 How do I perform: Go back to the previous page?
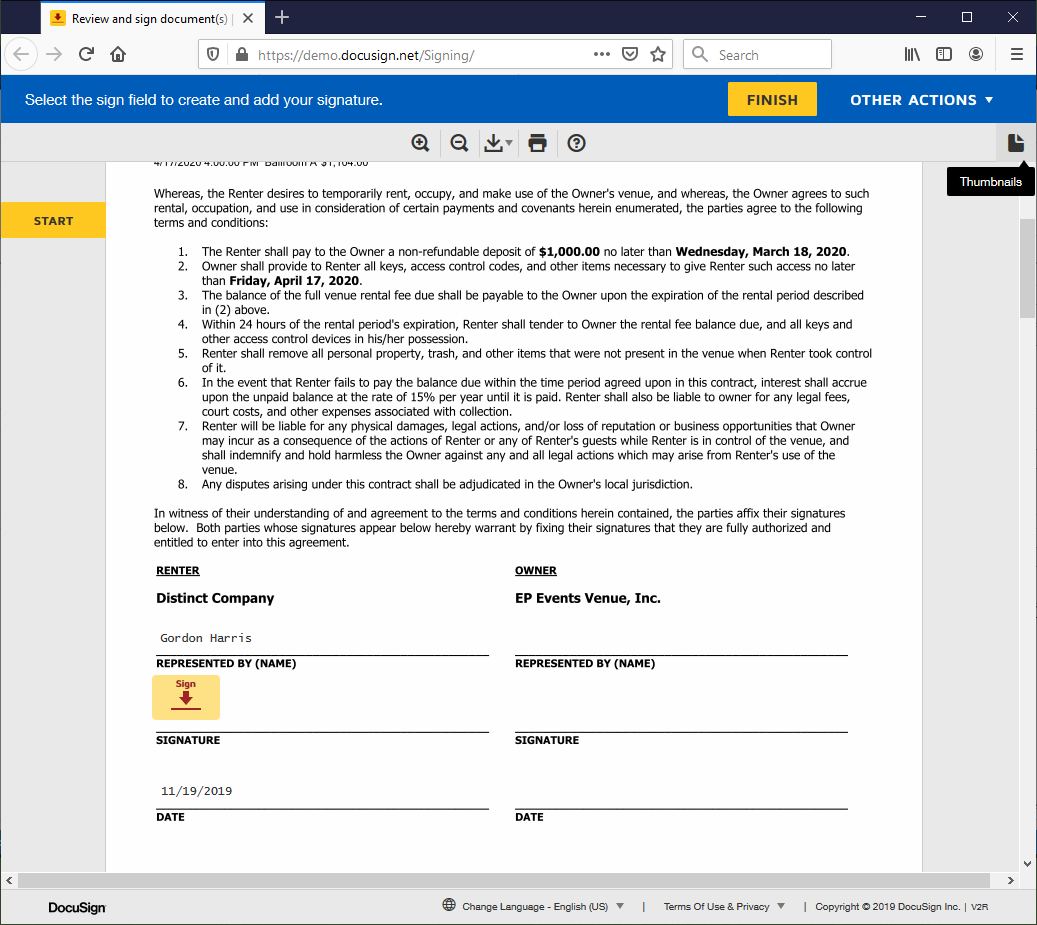click(21, 54)
